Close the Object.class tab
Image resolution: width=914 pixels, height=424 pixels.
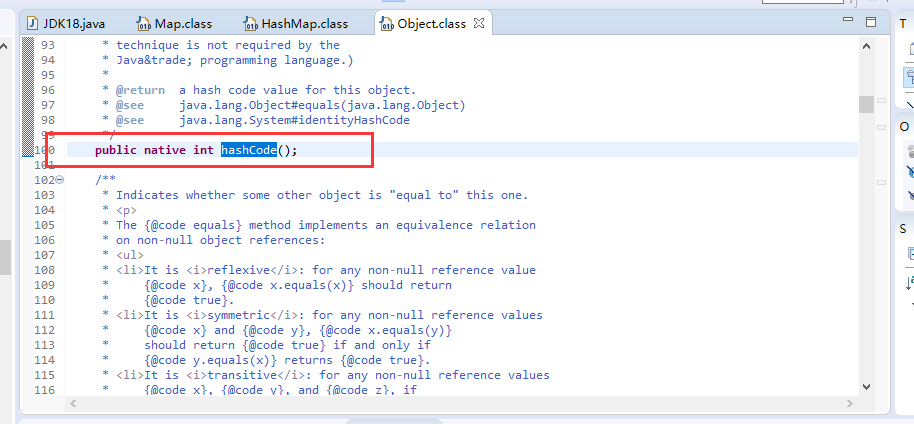pos(479,23)
